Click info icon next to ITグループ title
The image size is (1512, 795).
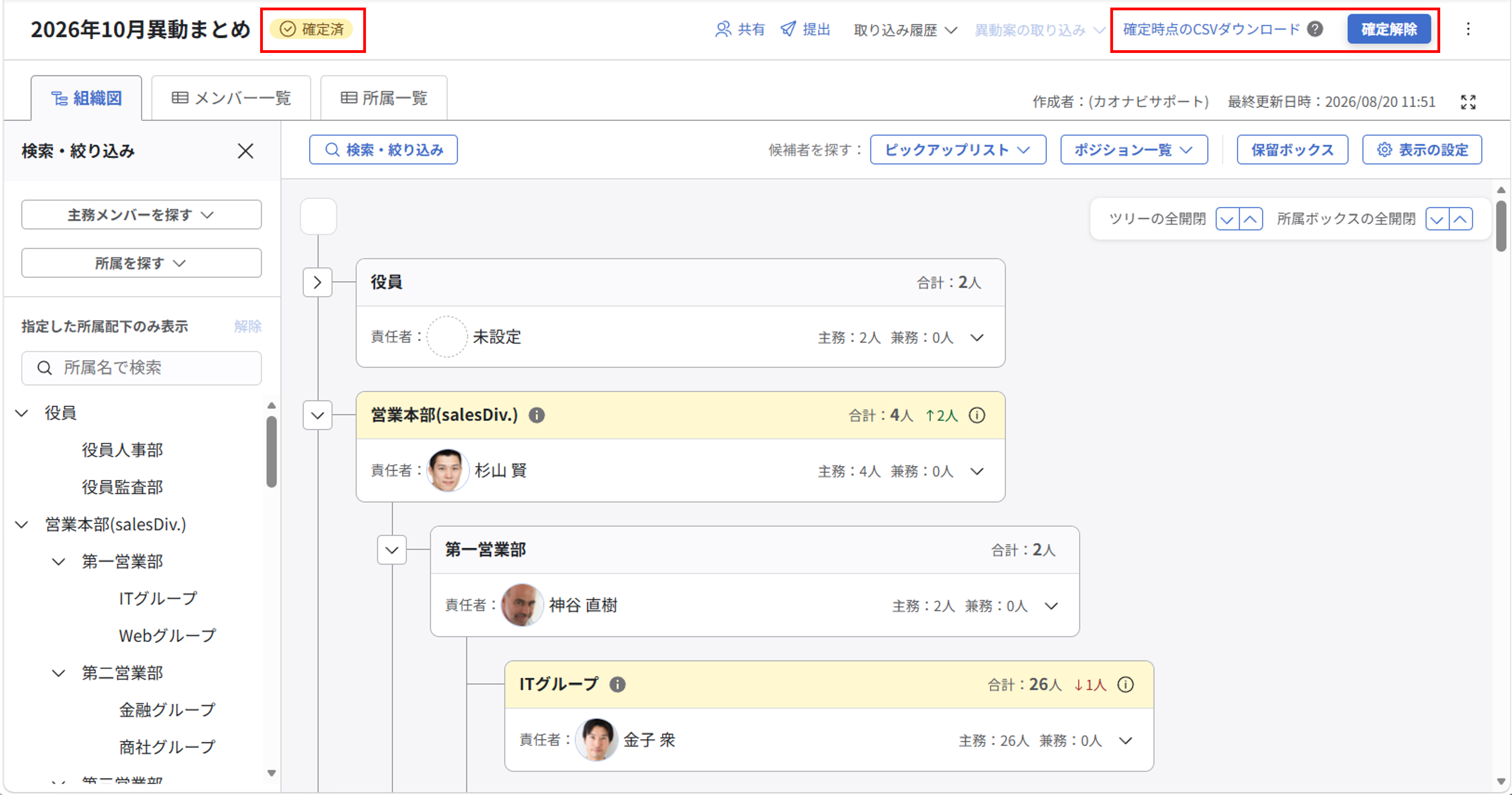[x=618, y=684]
